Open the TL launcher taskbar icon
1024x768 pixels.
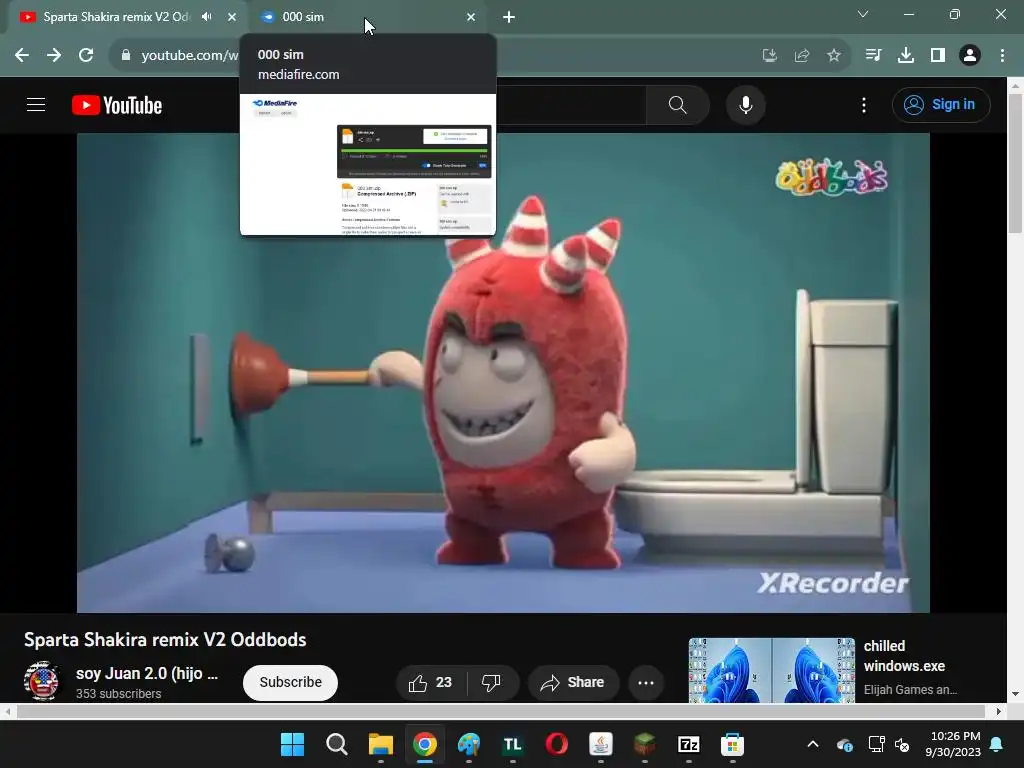pos(513,744)
